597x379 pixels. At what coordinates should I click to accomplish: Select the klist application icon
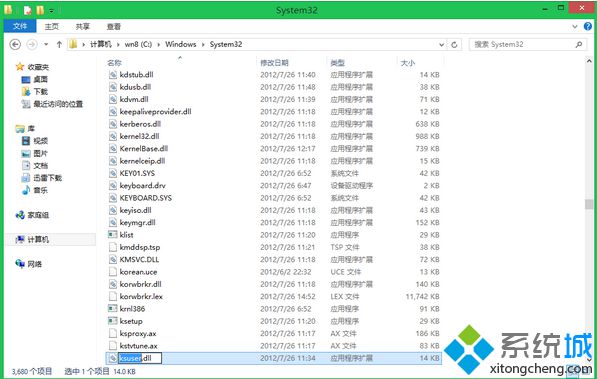pos(113,235)
